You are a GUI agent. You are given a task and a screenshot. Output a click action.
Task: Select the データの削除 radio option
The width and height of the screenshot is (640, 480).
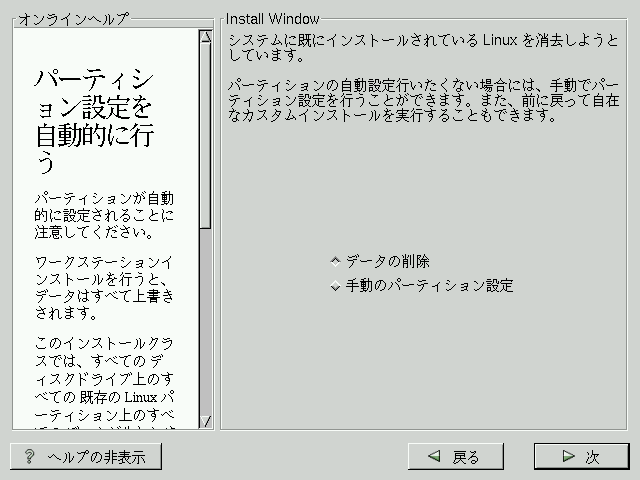coord(336,262)
